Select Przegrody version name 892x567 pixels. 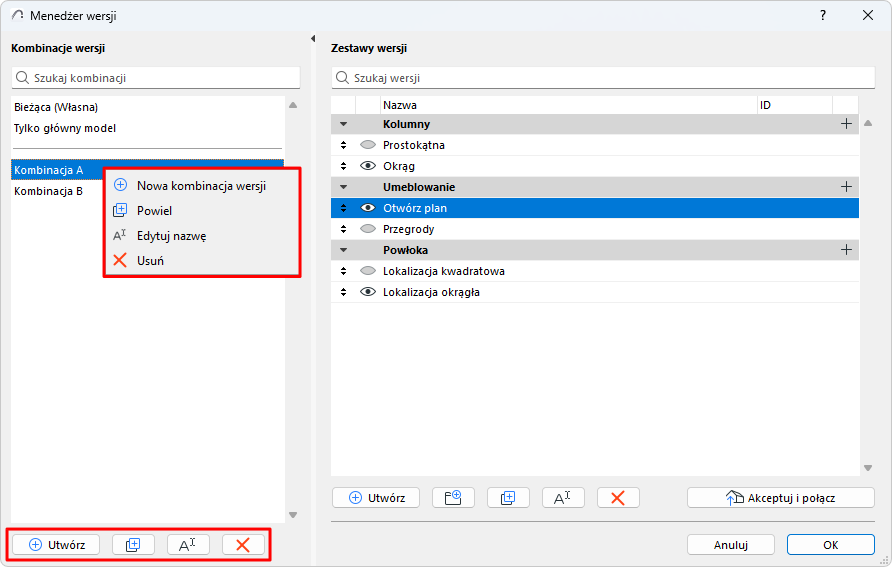coord(408,229)
